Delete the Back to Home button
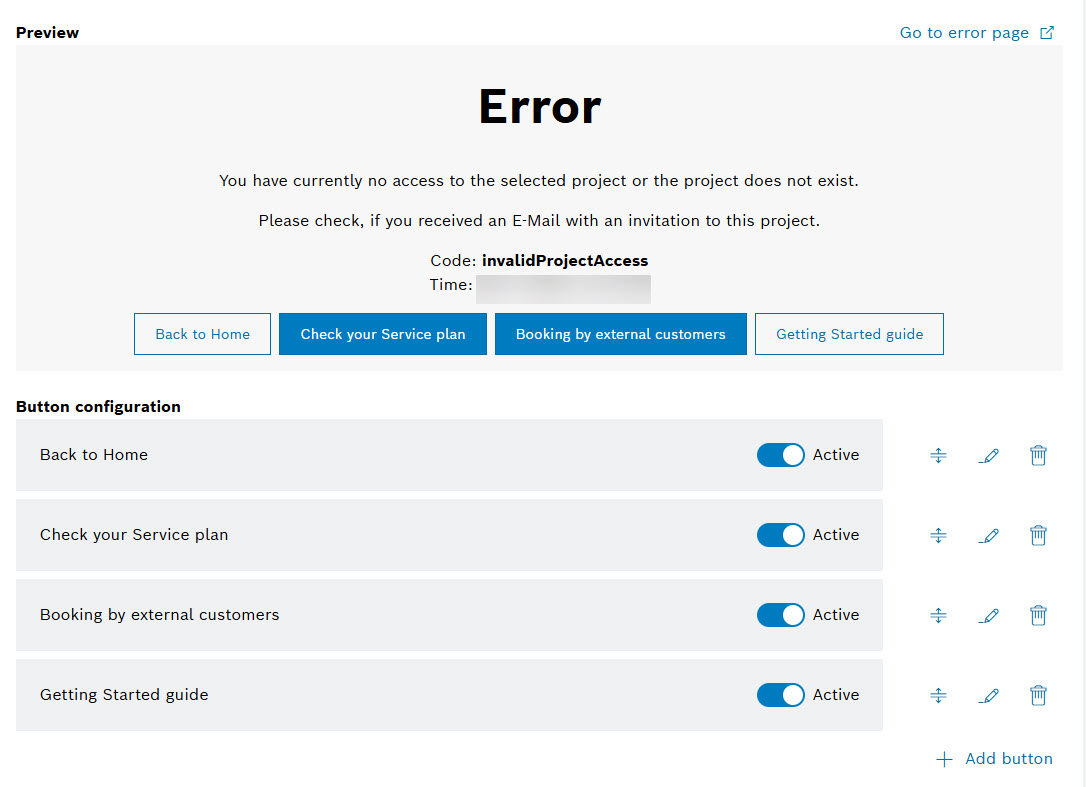 (x=1039, y=456)
